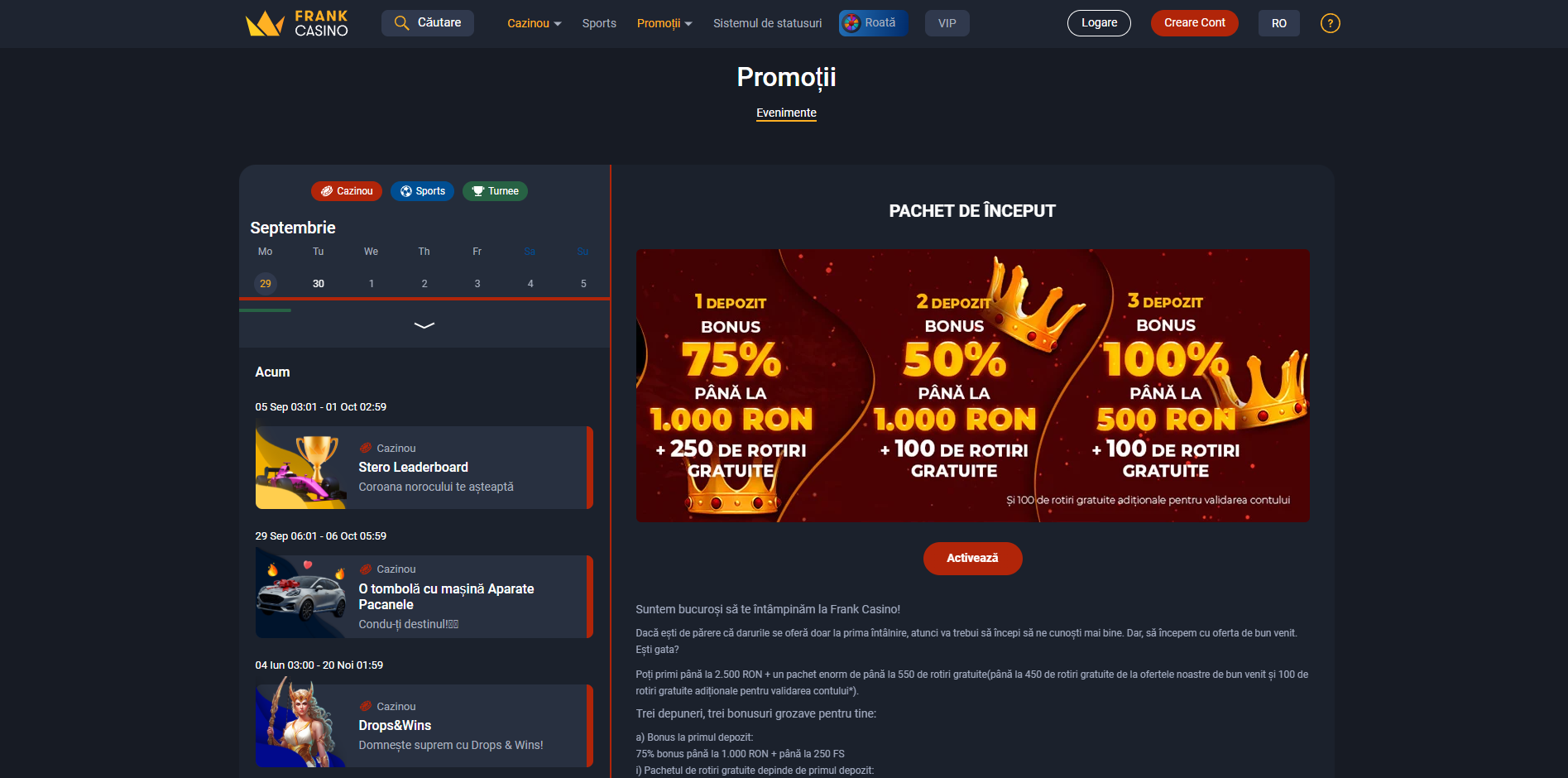Click the help question mark icon
Viewport: 1568px width, 778px height.
[x=1330, y=23]
